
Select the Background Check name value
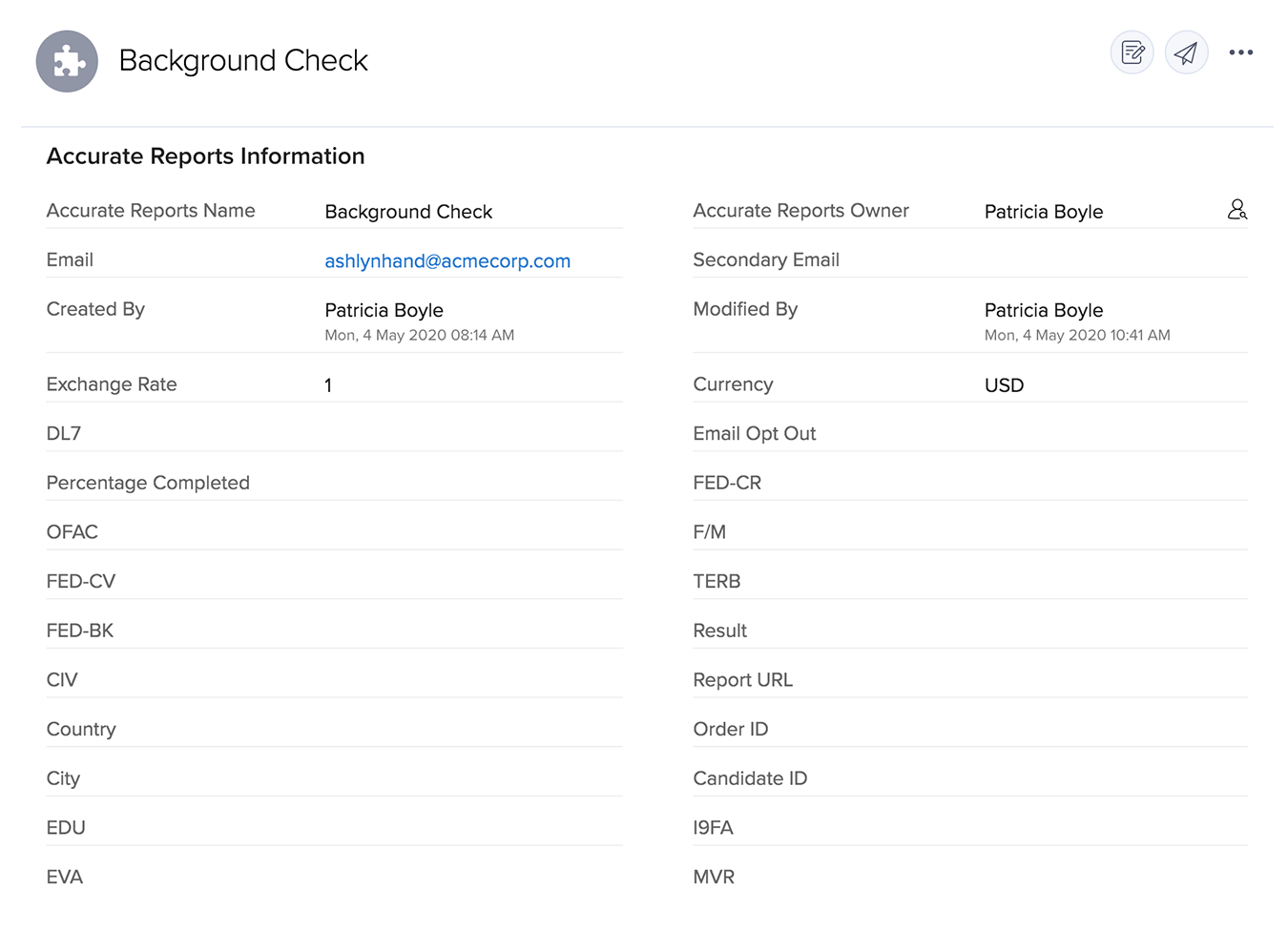pyautogui.click(x=408, y=211)
